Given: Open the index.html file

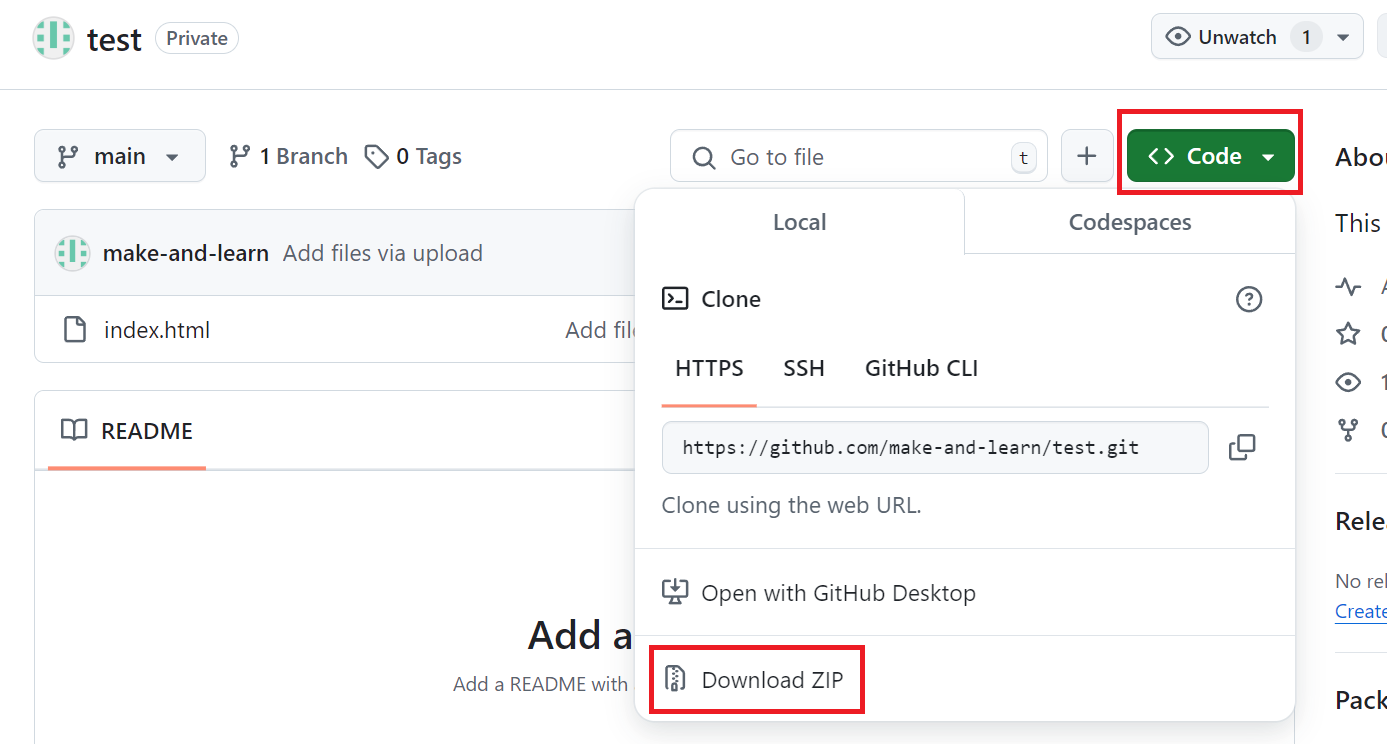Looking at the screenshot, I should pyautogui.click(x=157, y=330).
